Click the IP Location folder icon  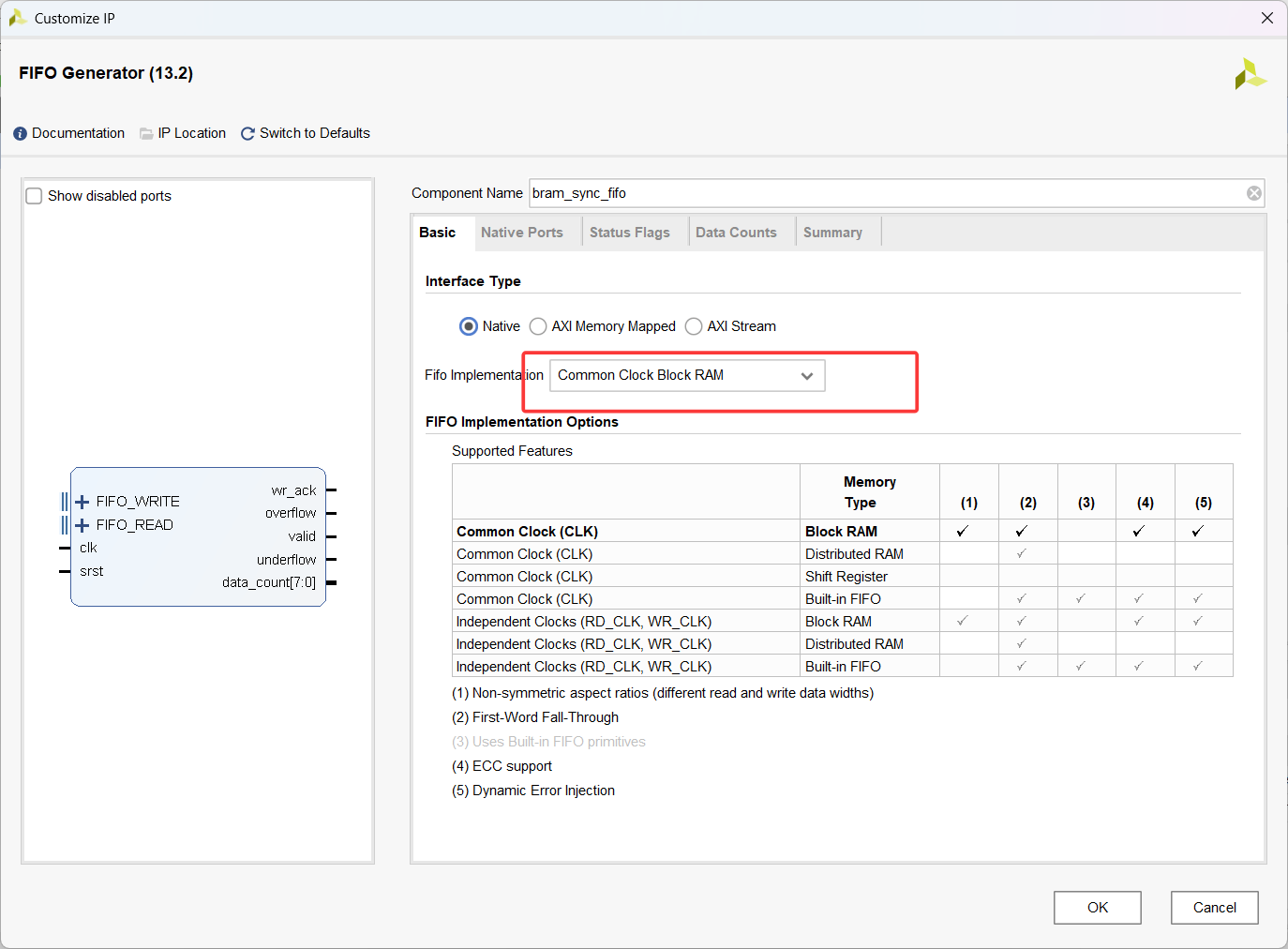point(146,134)
